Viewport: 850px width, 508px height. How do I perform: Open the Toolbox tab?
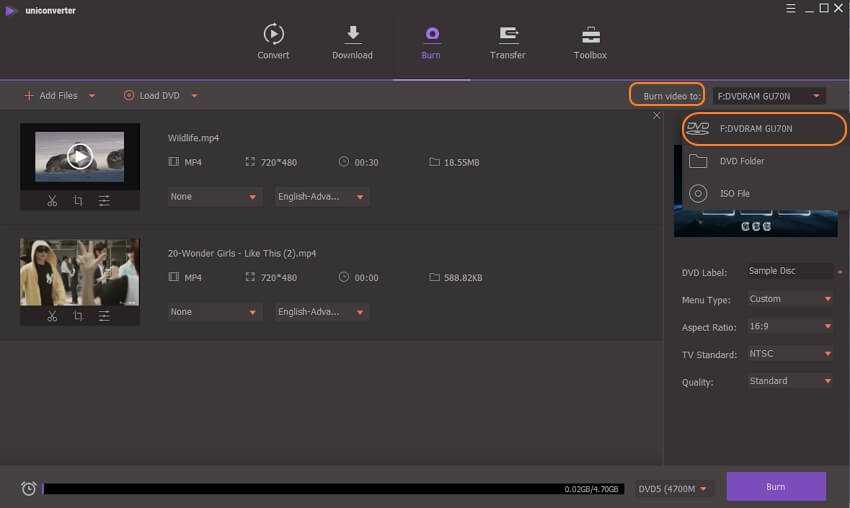[x=590, y=42]
